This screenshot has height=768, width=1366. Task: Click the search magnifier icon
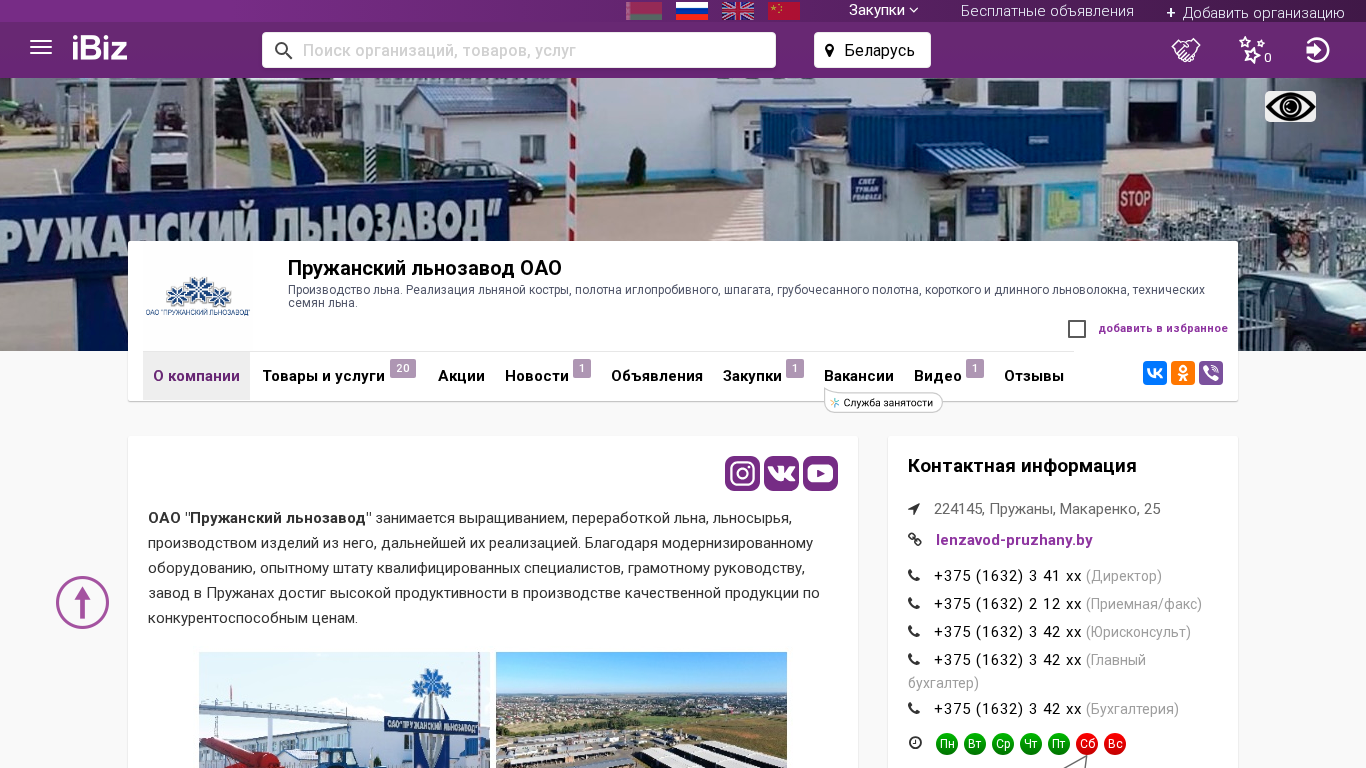[283, 50]
